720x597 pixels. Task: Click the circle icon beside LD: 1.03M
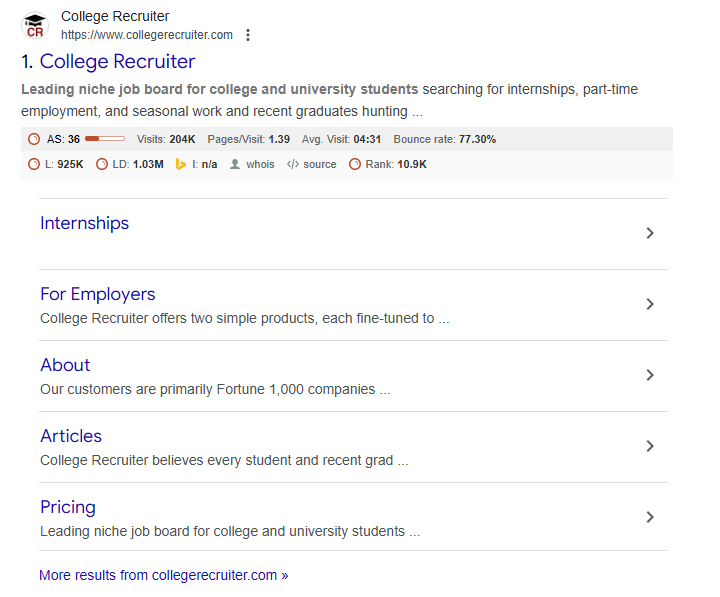[101, 164]
